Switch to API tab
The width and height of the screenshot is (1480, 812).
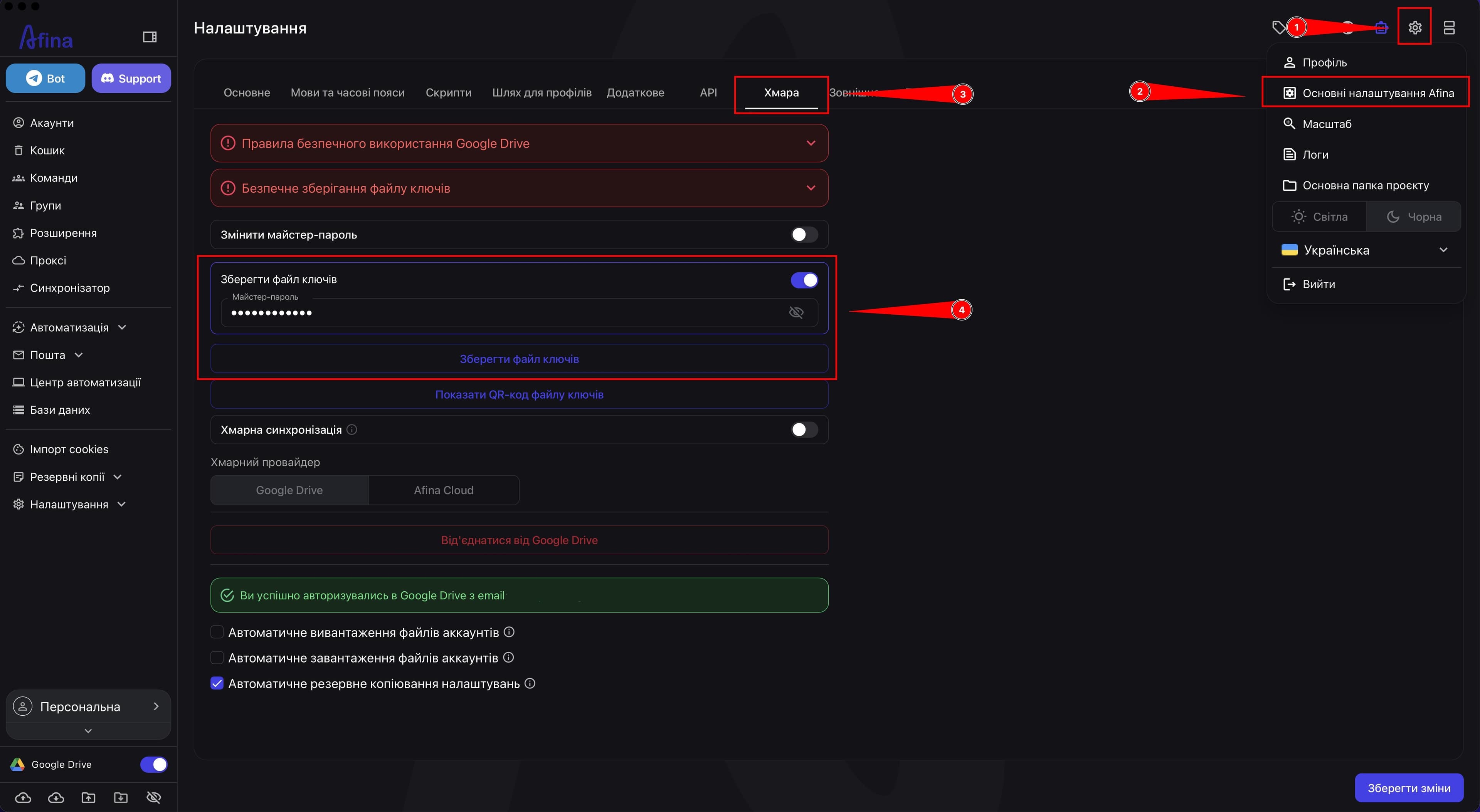tap(708, 92)
